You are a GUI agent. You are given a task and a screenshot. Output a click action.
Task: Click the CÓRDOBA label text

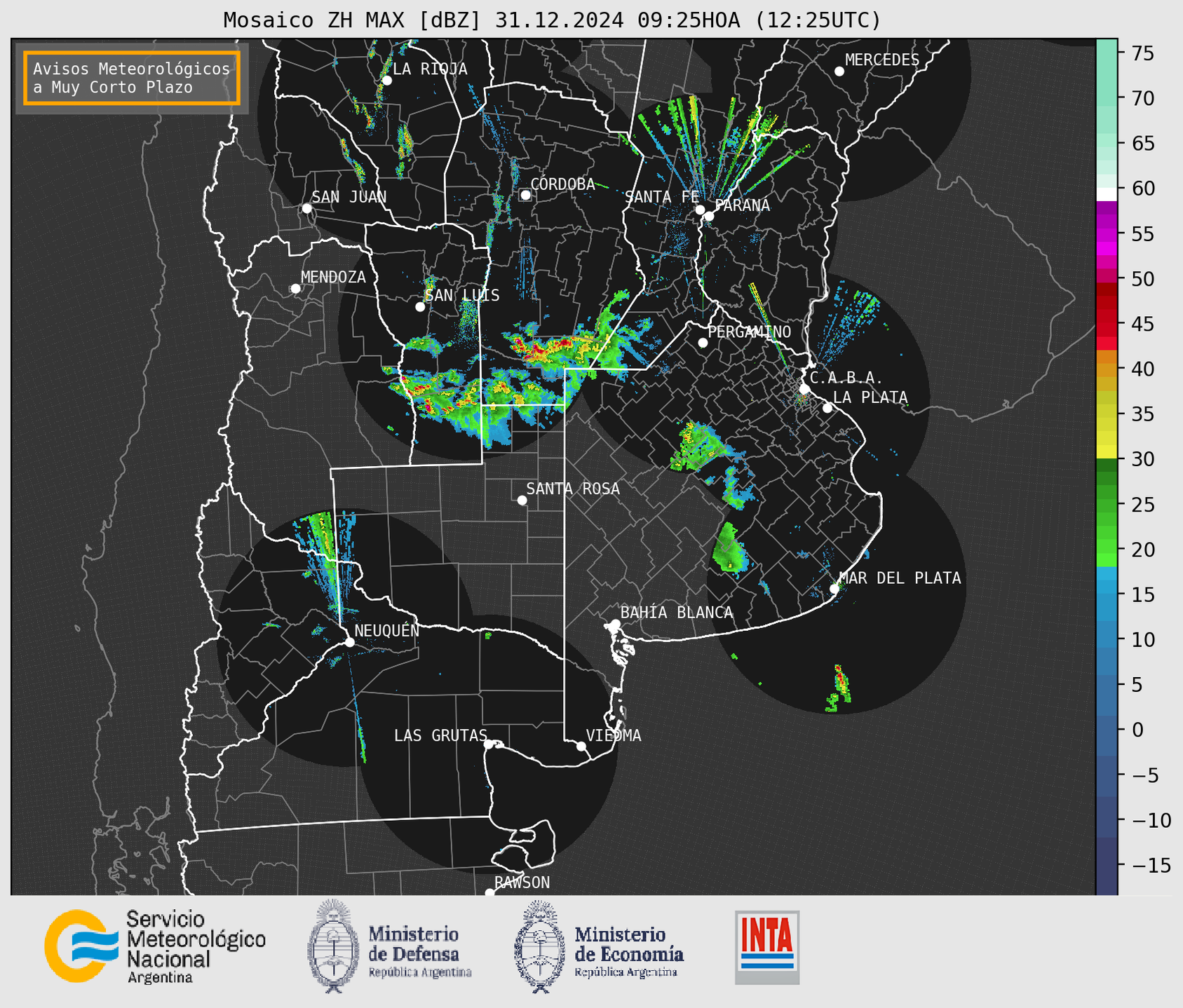coord(562,184)
